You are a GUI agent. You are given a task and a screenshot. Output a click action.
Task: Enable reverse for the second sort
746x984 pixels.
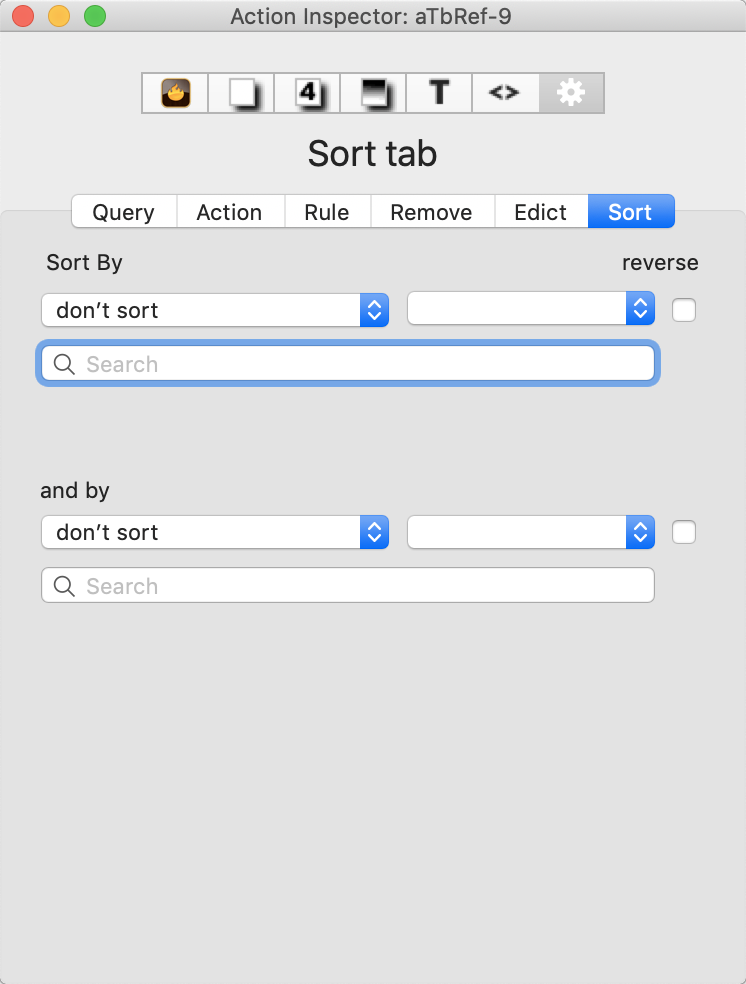pos(684,532)
